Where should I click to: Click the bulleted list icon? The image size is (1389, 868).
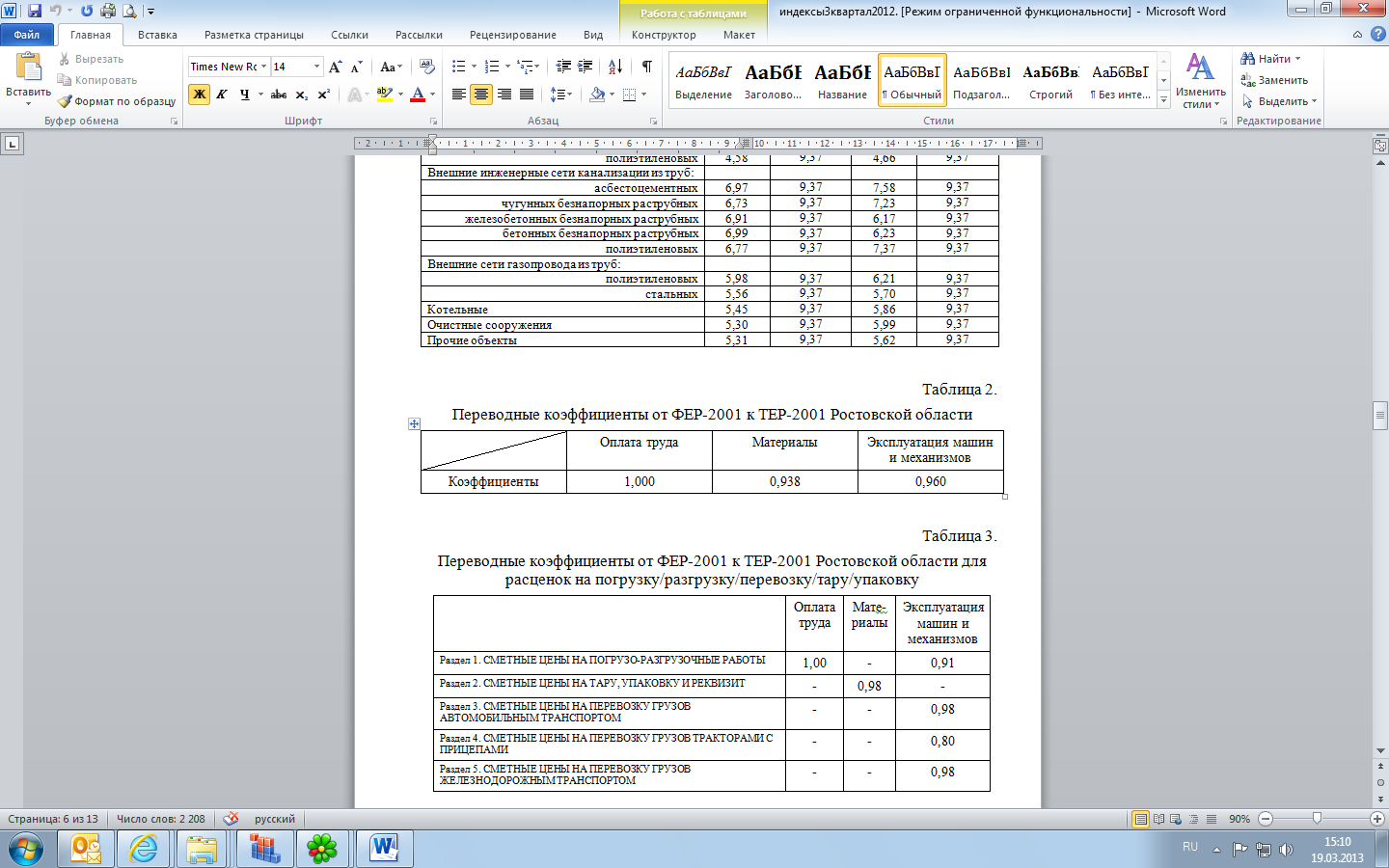458,67
